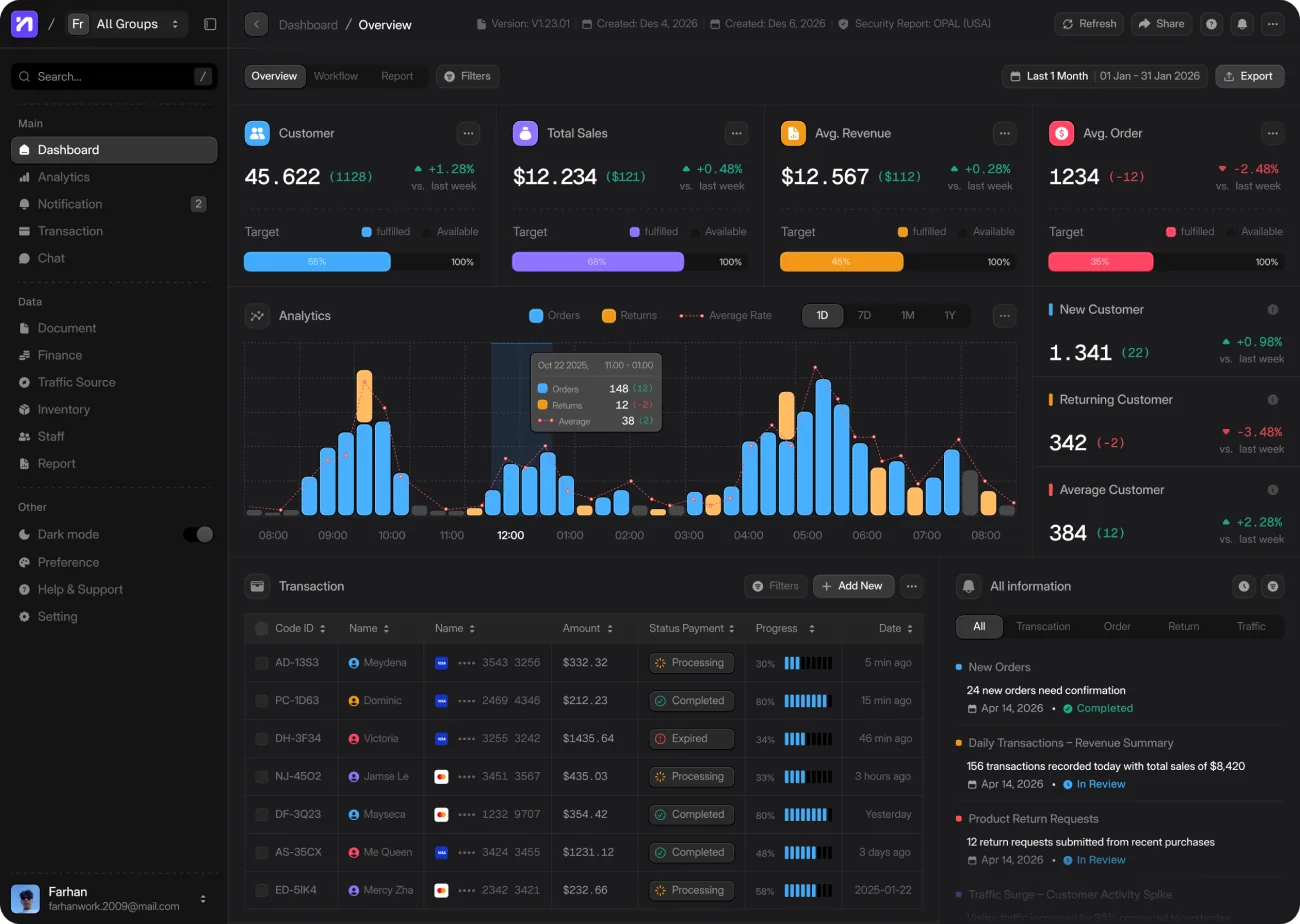Image resolution: width=1300 pixels, height=924 pixels.
Task: Click the Refresh button
Action: [1089, 24]
